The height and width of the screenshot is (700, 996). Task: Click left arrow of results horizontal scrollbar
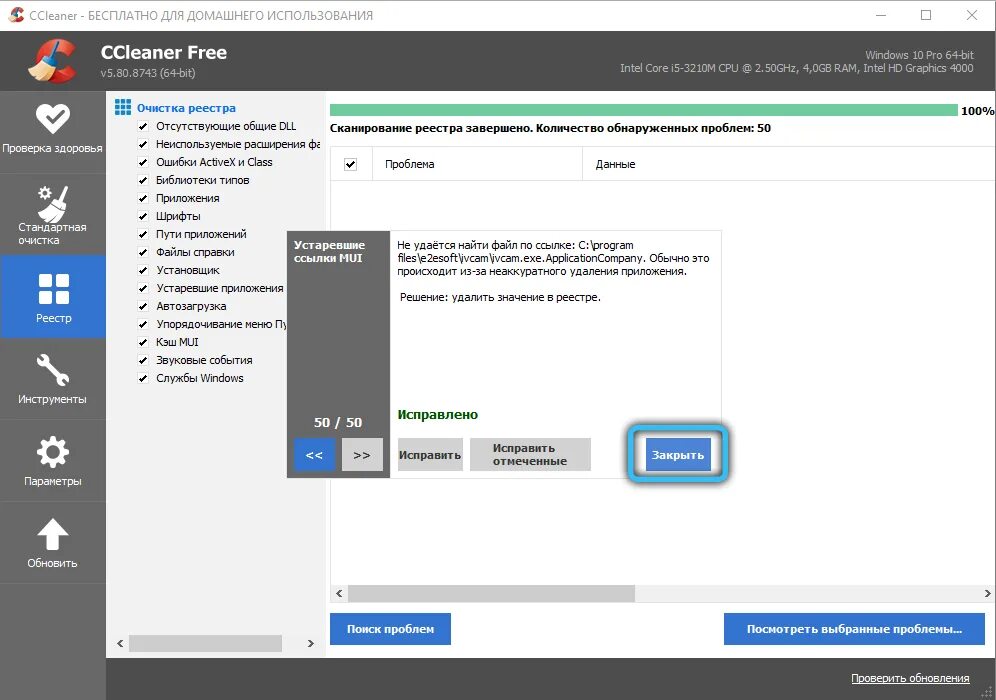(x=339, y=593)
